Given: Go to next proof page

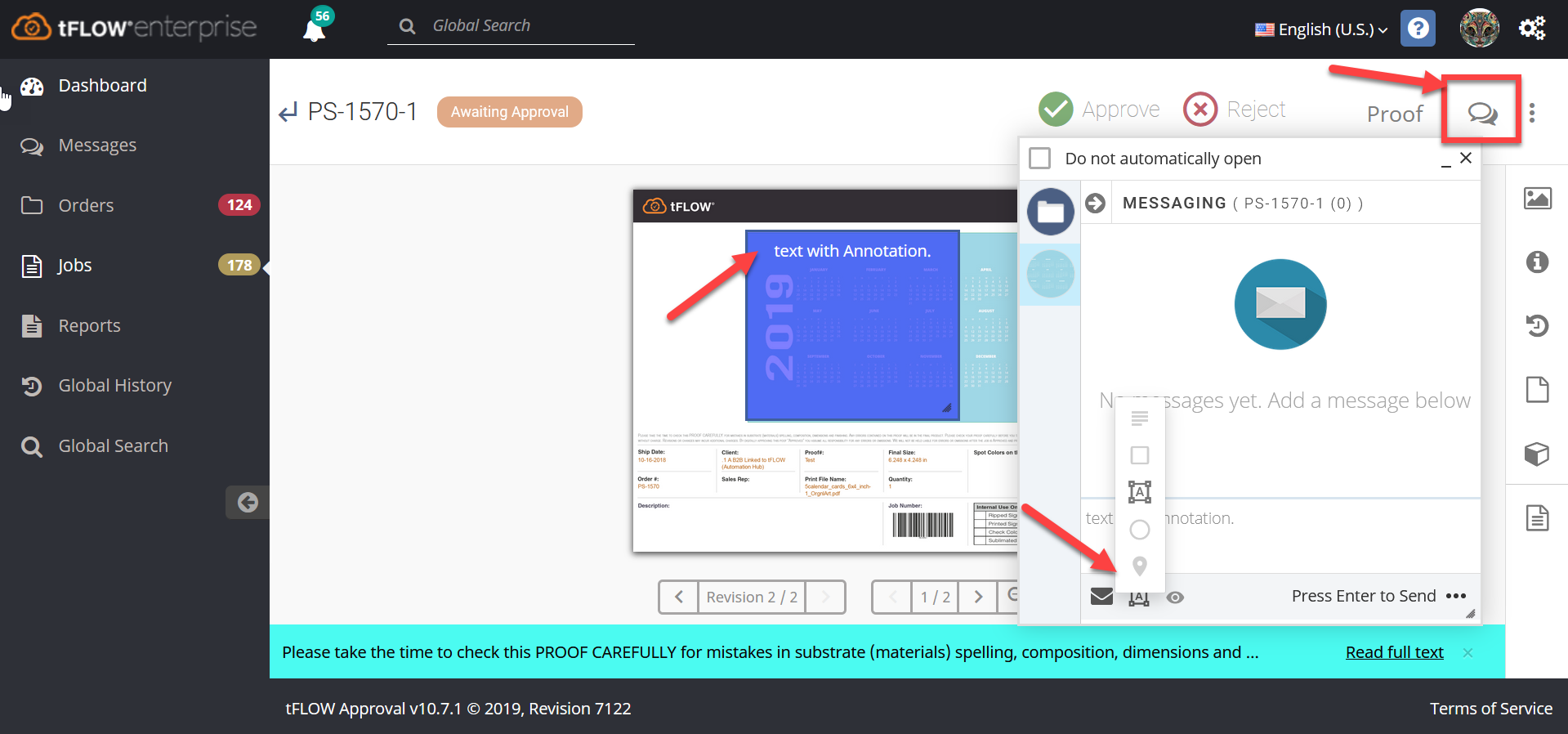Looking at the screenshot, I should pyautogui.click(x=978, y=597).
